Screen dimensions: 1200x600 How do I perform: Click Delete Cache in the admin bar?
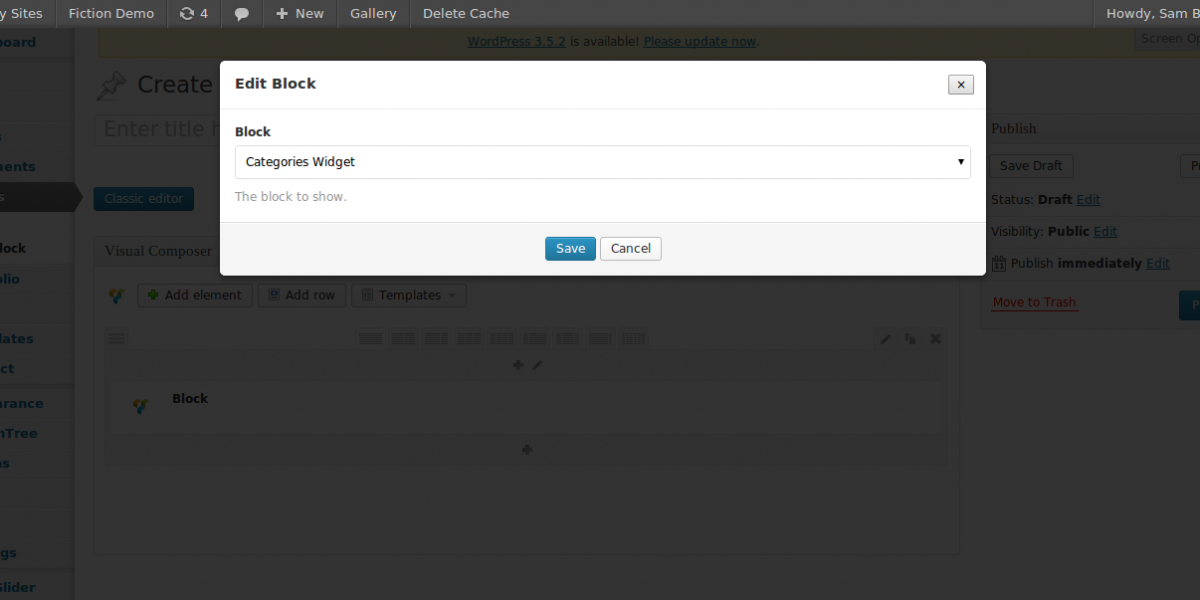[466, 14]
